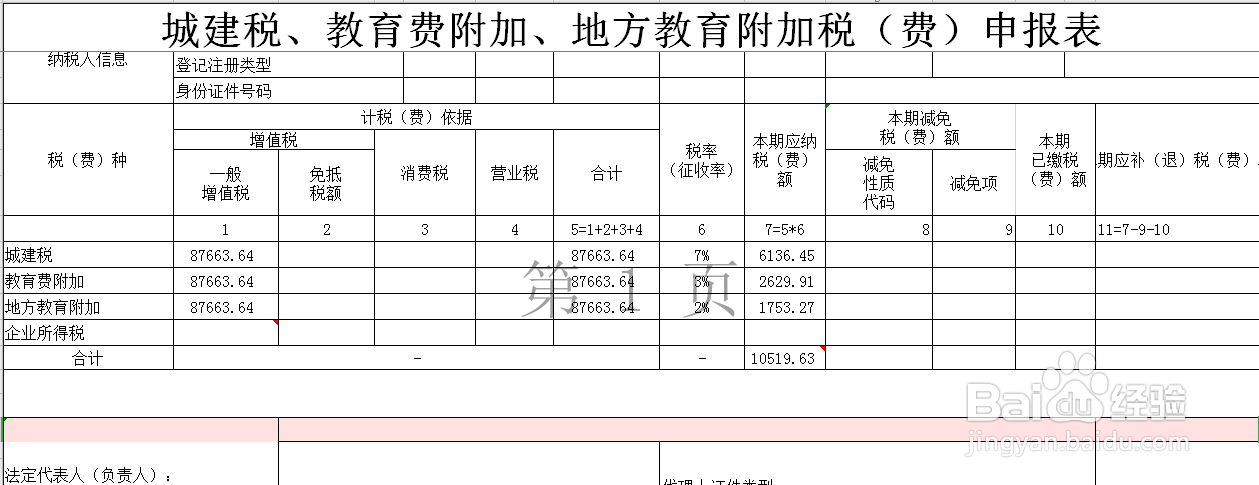Select the tax amount 6136.45

coord(785,255)
